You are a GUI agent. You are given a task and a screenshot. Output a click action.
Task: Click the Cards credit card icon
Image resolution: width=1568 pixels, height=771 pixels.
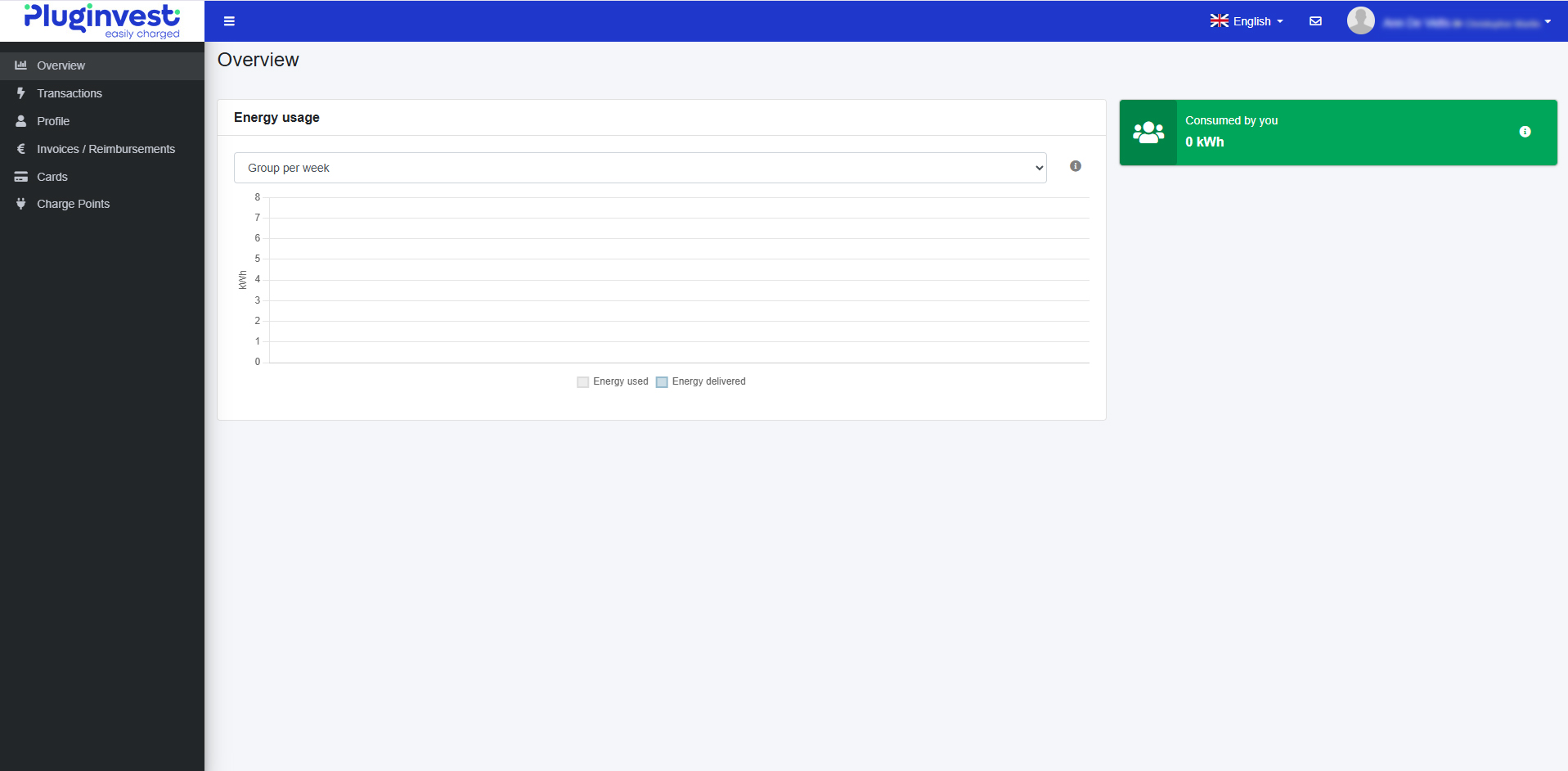pos(21,177)
